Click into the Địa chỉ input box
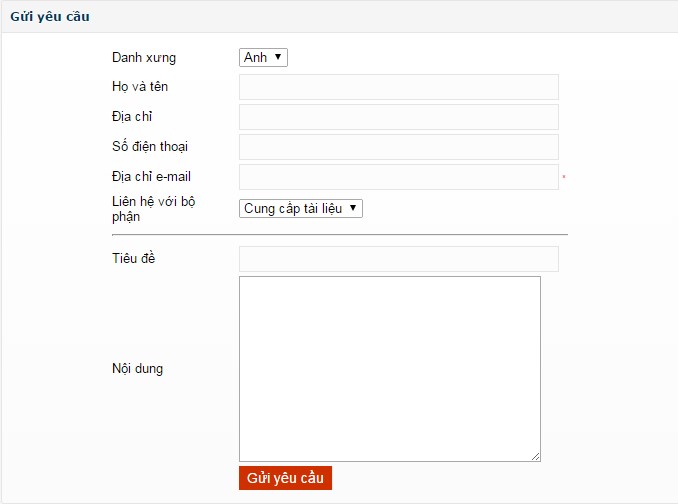 (398, 117)
